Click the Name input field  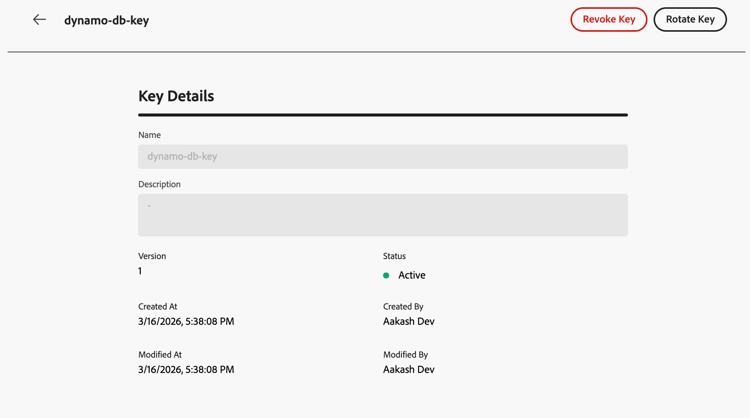382,156
